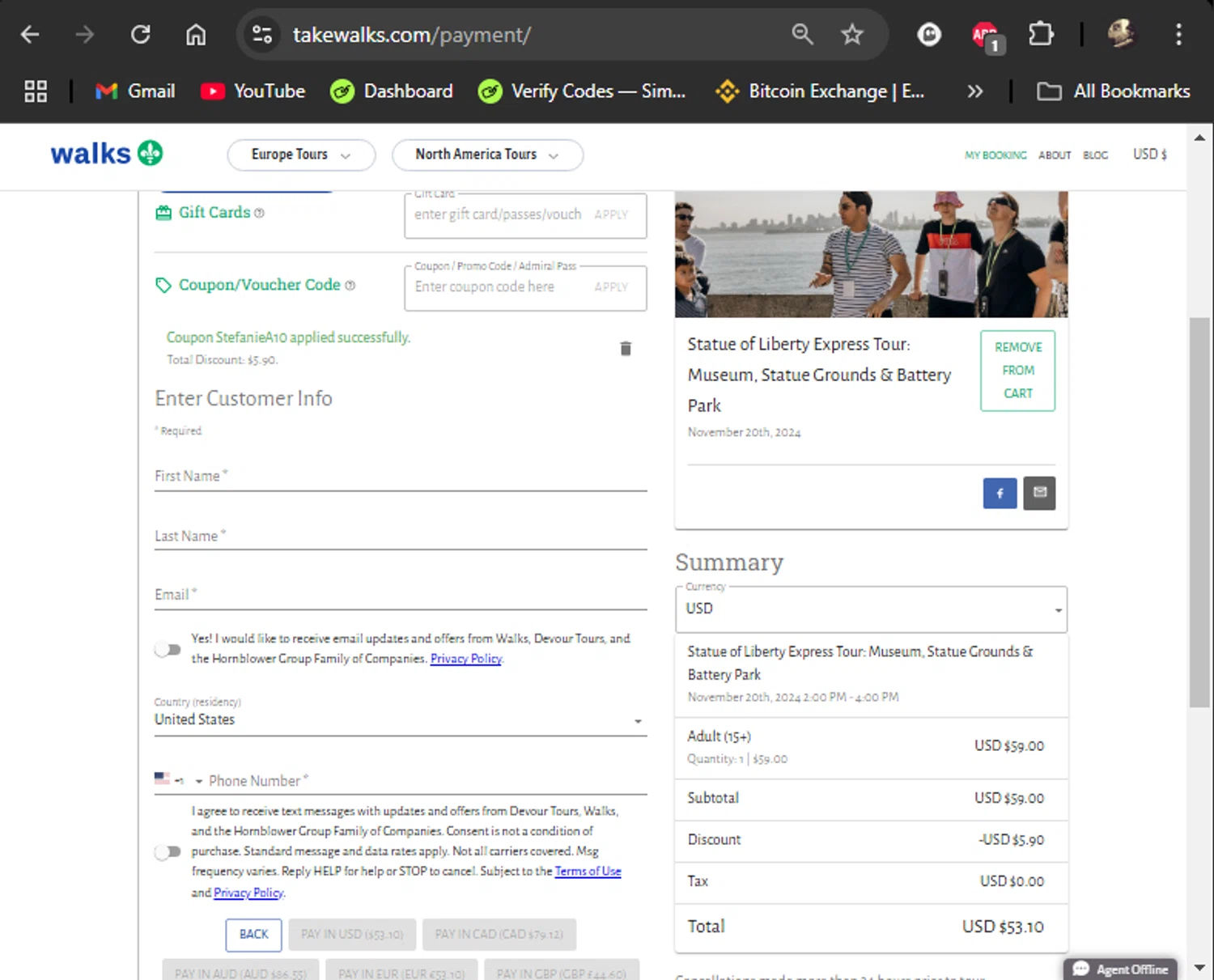This screenshot has height=980, width=1214.
Task: Expand the Europe Tours menu
Action: (x=301, y=155)
